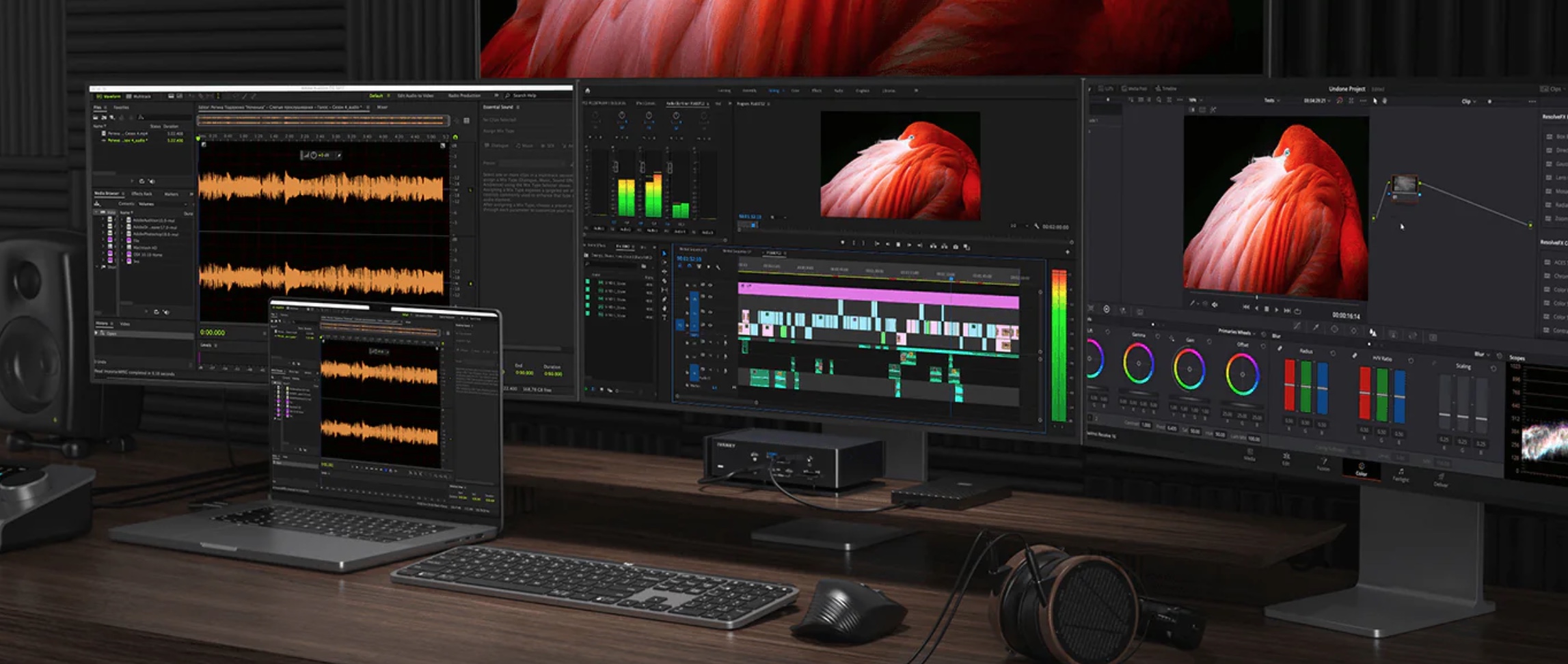Open Primaries Wheels mode dropdown

(1236, 333)
